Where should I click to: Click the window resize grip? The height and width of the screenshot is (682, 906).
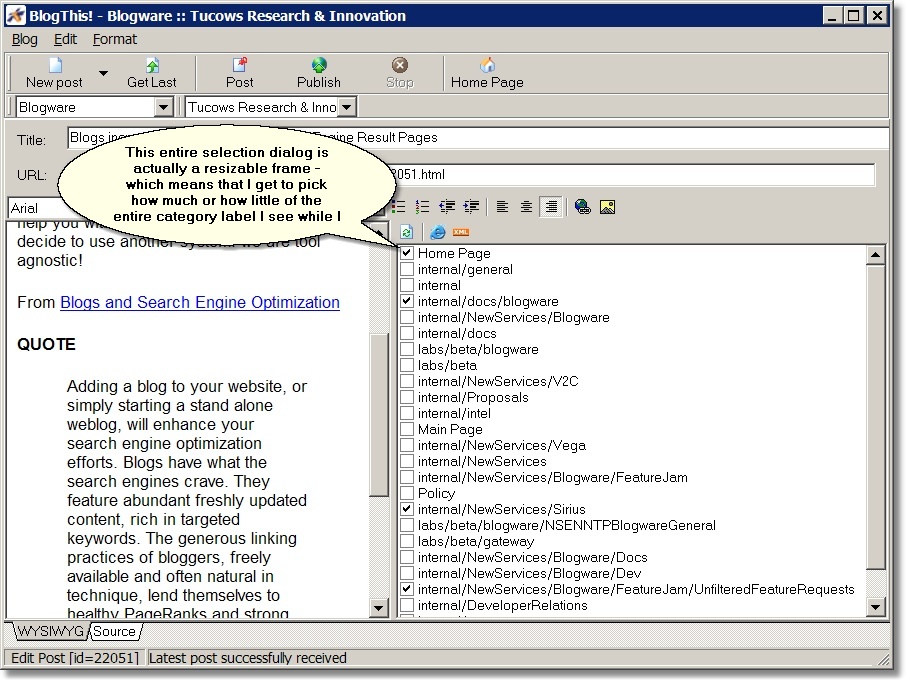click(x=883, y=659)
